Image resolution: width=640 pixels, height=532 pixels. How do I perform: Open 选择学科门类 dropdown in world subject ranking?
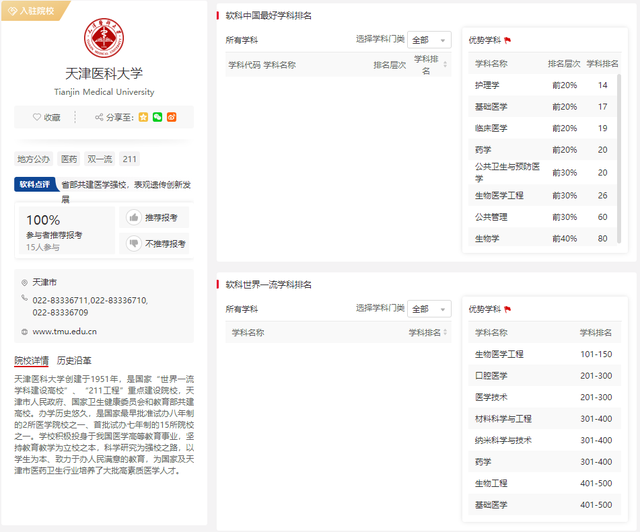(x=429, y=309)
